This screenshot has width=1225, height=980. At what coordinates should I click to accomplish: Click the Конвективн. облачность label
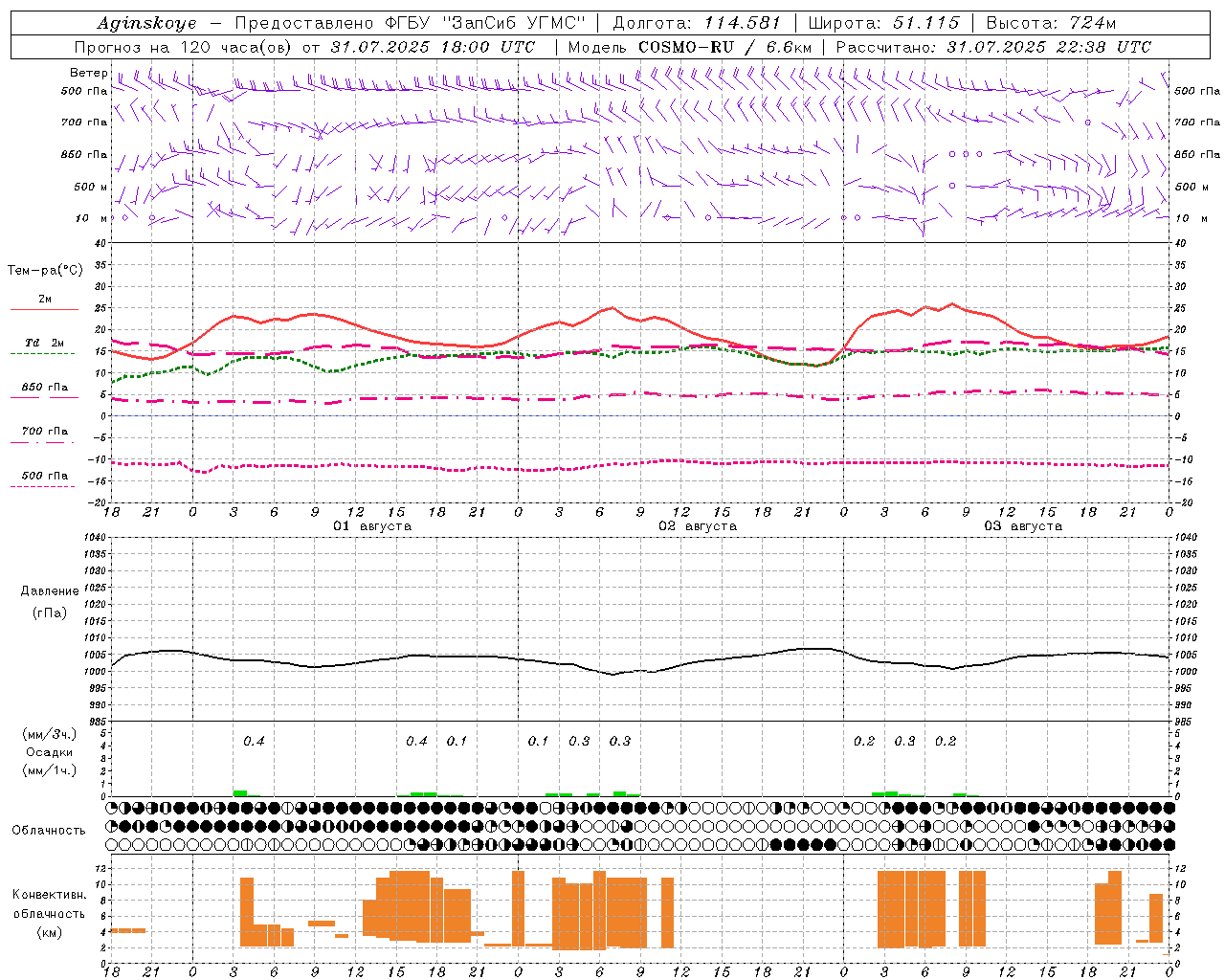pyautogui.click(x=49, y=904)
